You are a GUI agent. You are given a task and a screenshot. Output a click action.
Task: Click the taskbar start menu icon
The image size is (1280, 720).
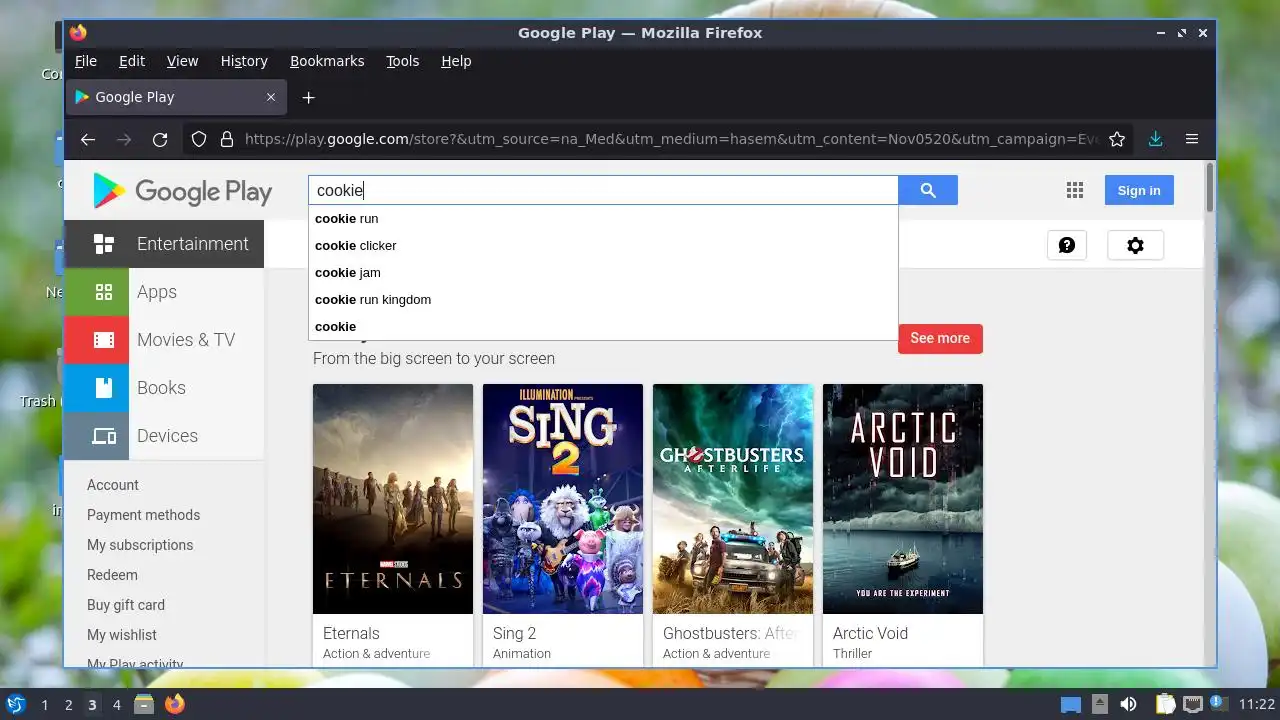[x=15, y=704]
